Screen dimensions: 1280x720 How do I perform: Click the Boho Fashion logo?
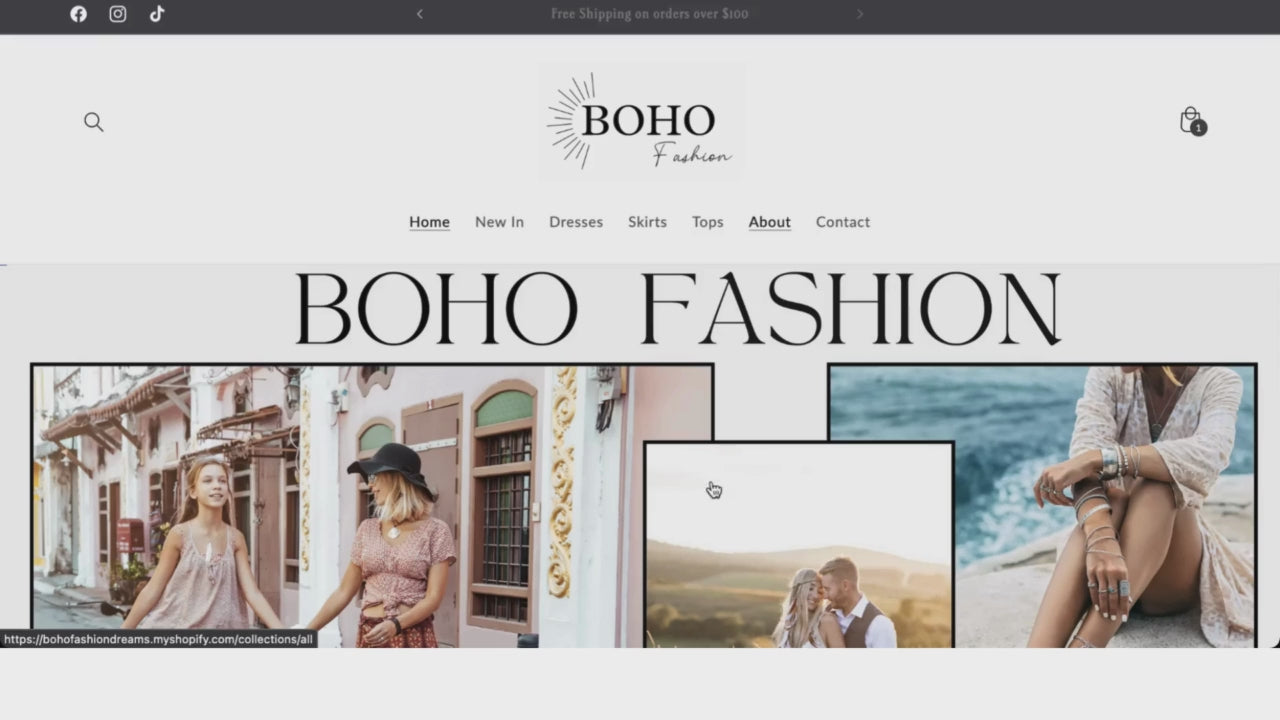point(642,122)
